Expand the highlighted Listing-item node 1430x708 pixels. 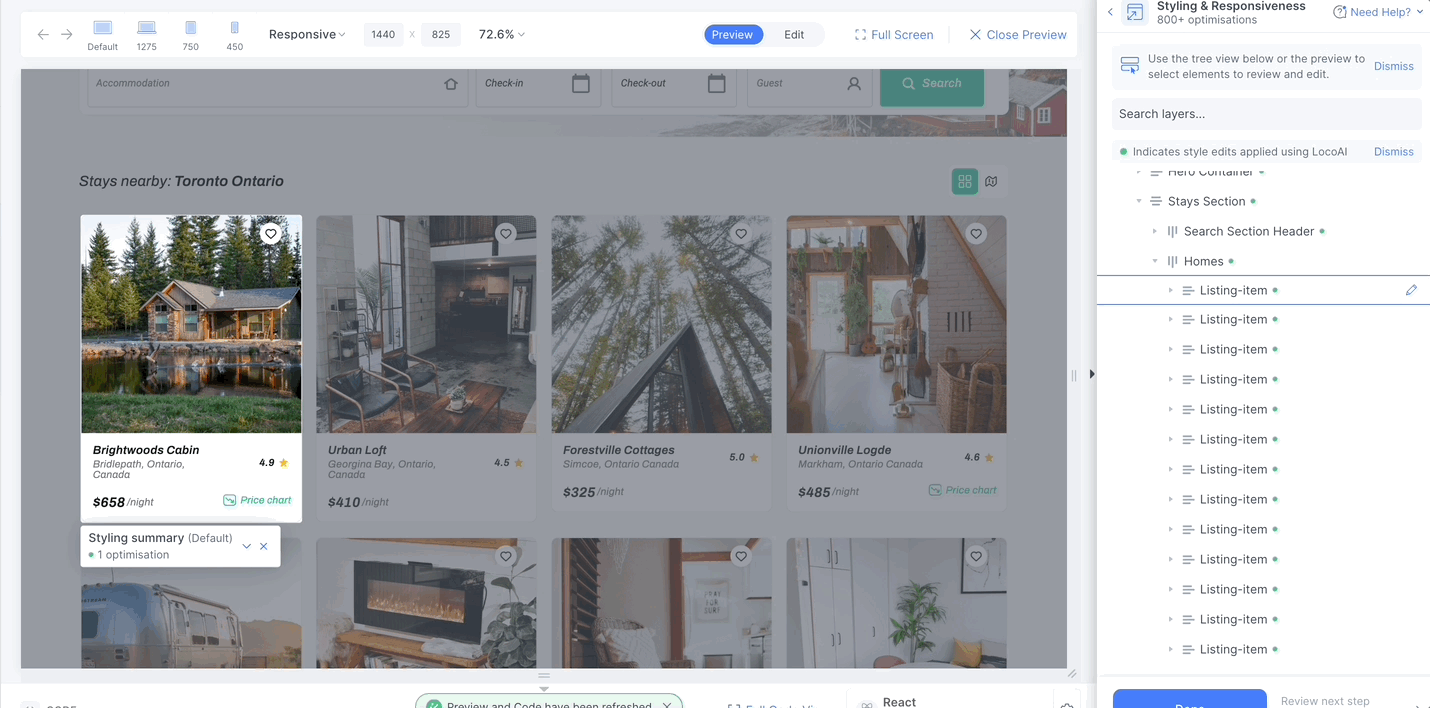(x=1171, y=290)
